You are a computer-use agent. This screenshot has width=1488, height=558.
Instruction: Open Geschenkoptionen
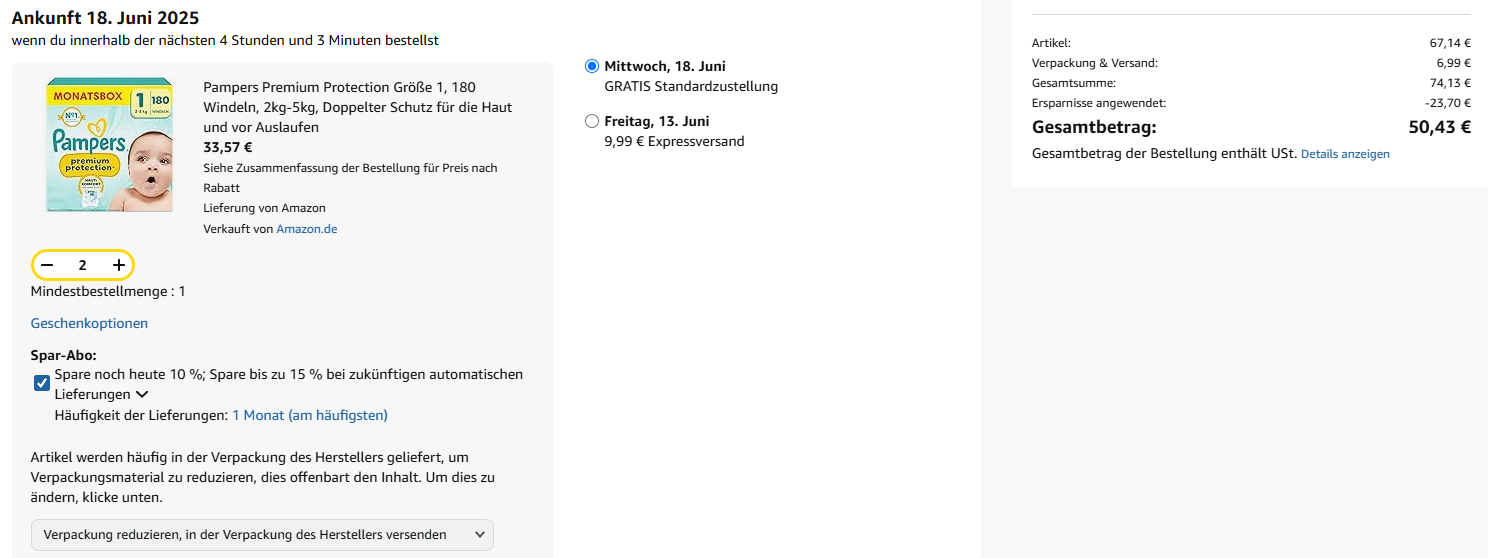[x=89, y=323]
